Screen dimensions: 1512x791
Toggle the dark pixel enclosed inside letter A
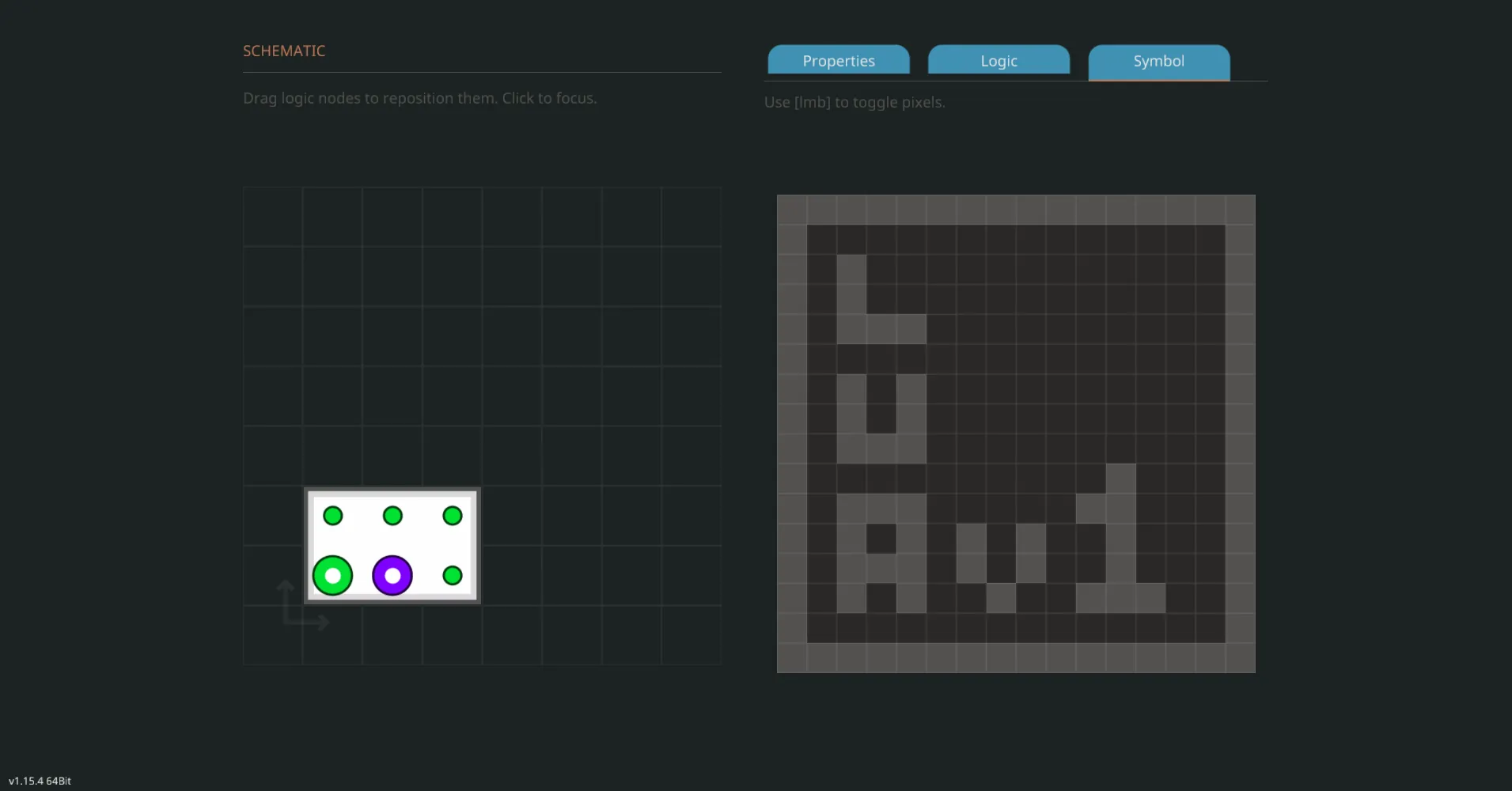pyautogui.click(x=881, y=539)
